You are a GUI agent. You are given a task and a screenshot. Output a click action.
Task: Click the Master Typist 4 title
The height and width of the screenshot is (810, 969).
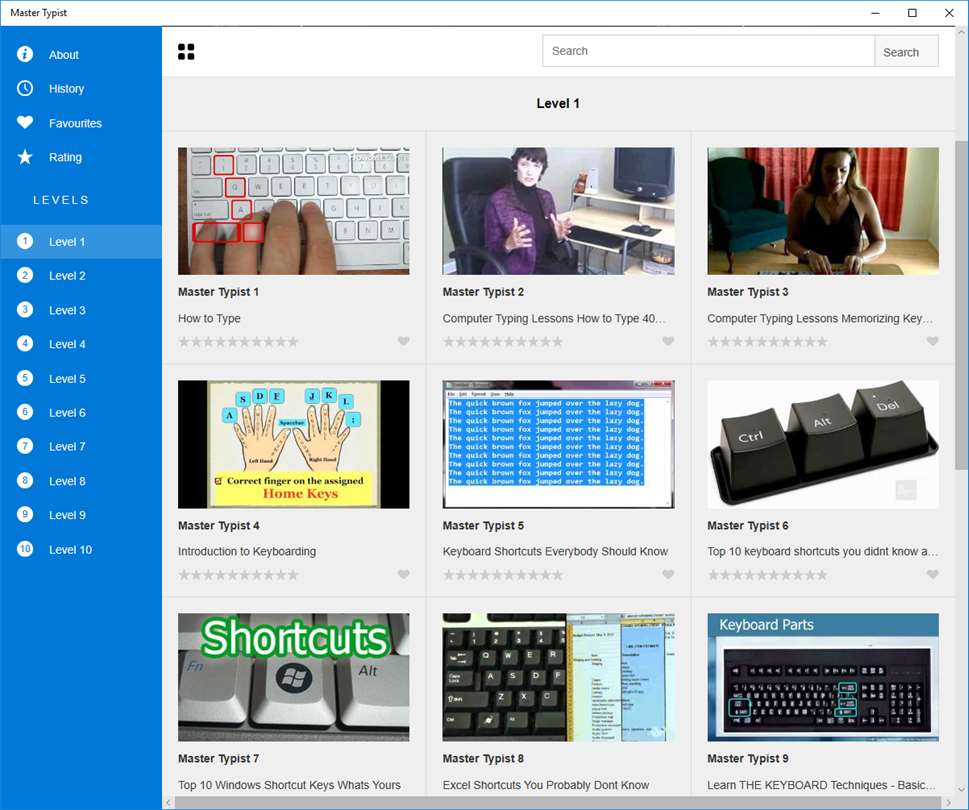[219, 525]
